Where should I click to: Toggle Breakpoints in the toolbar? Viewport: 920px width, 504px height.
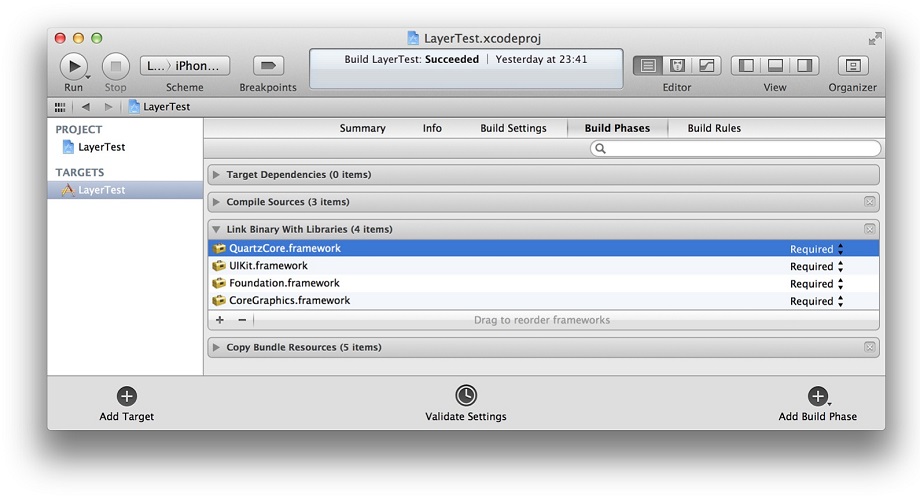click(268, 66)
